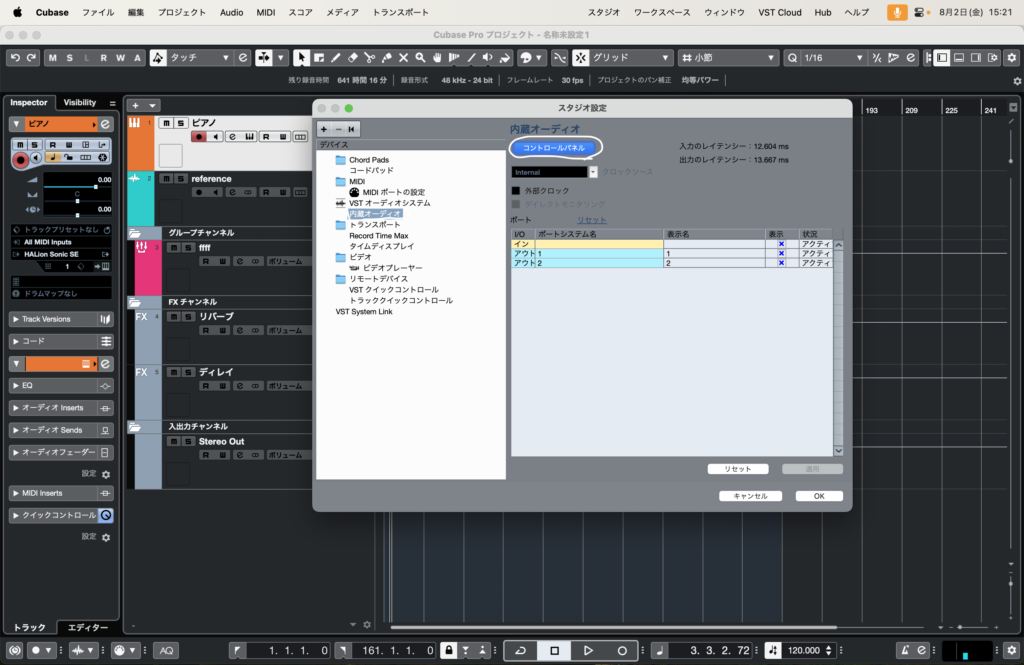Screen dimensions: 1024x665
Task: Toggle the visible checkbox for port アウト 1
Action: click(x=781, y=253)
